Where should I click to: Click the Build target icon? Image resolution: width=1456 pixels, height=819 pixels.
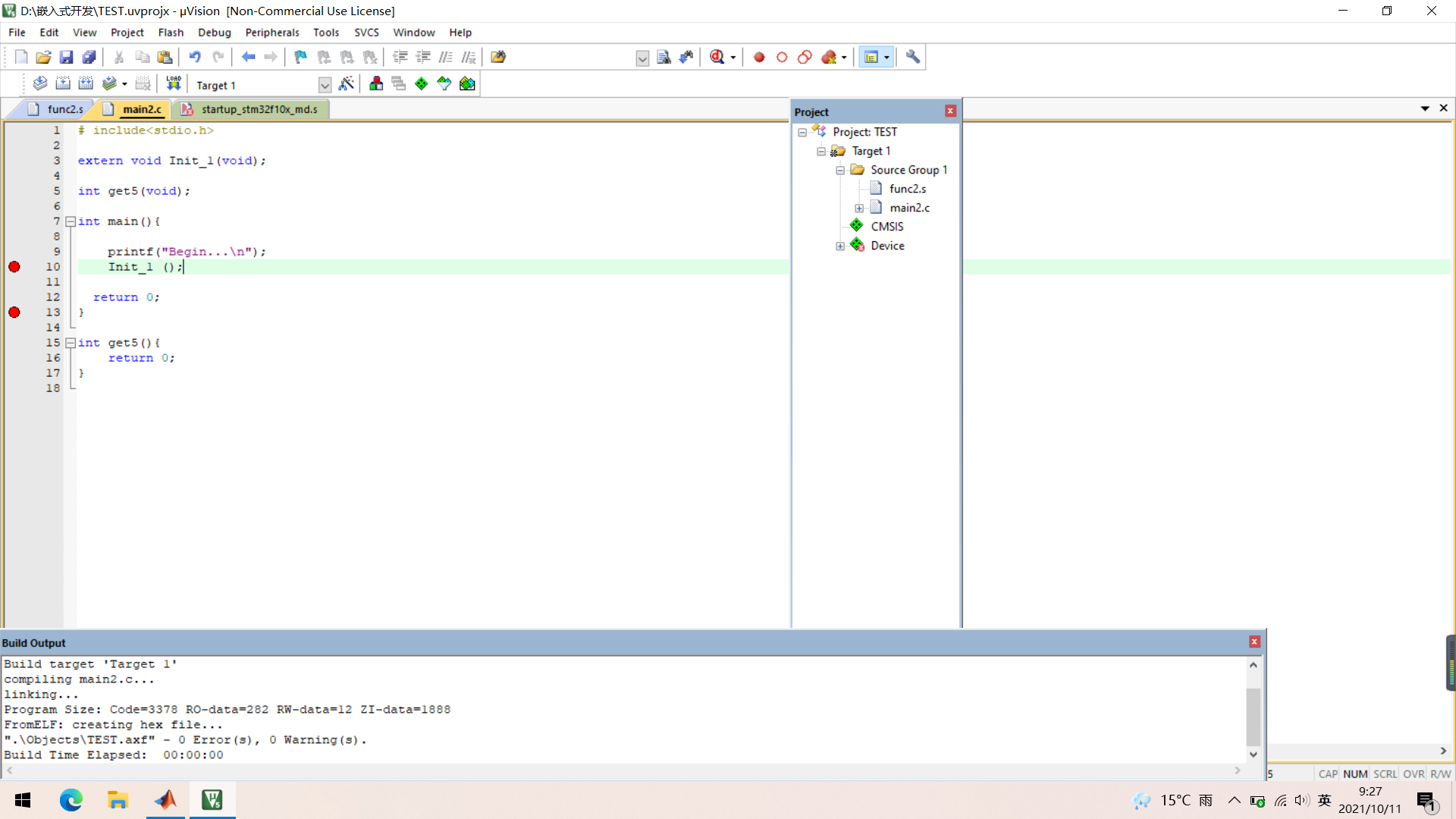click(63, 84)
